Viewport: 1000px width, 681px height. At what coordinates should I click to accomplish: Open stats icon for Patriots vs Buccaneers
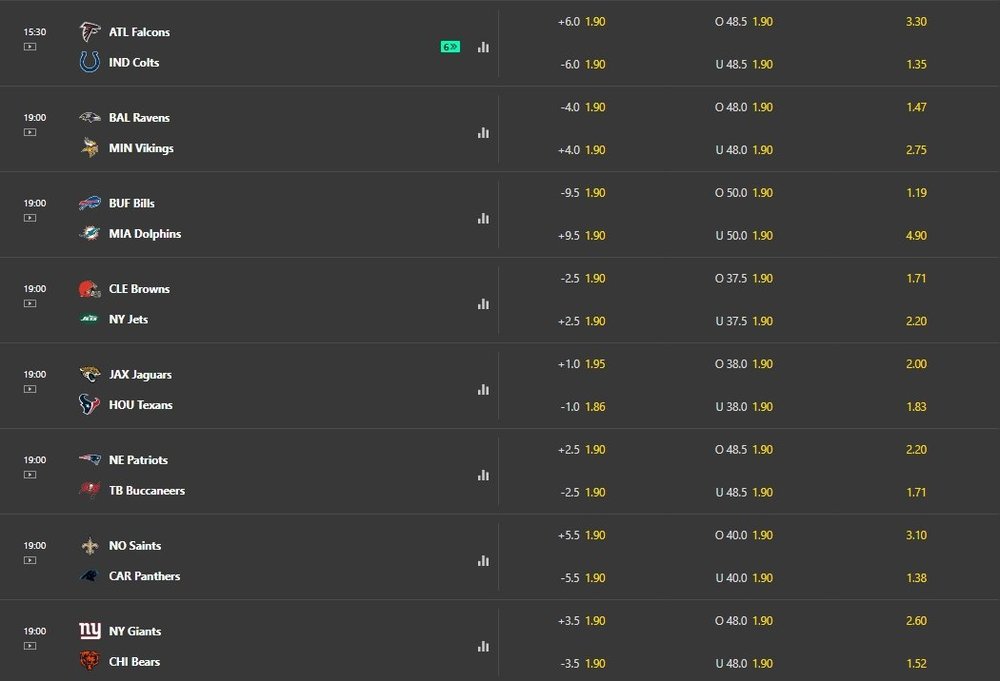pos(483,476)
